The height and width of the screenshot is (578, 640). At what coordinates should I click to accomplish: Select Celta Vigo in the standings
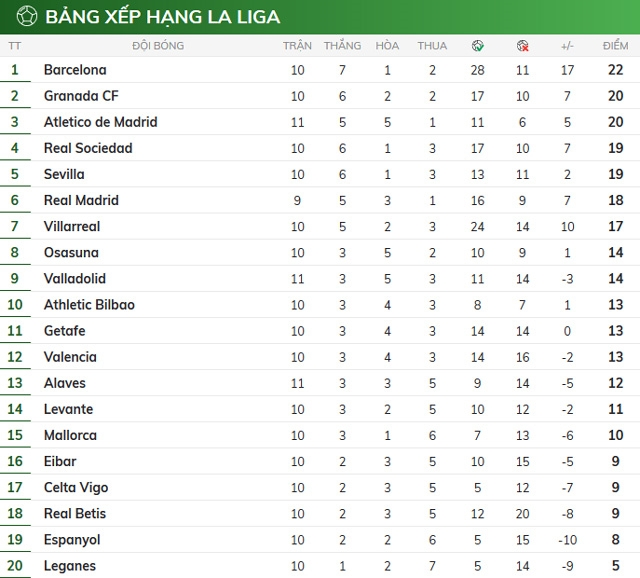pos(76,487)
